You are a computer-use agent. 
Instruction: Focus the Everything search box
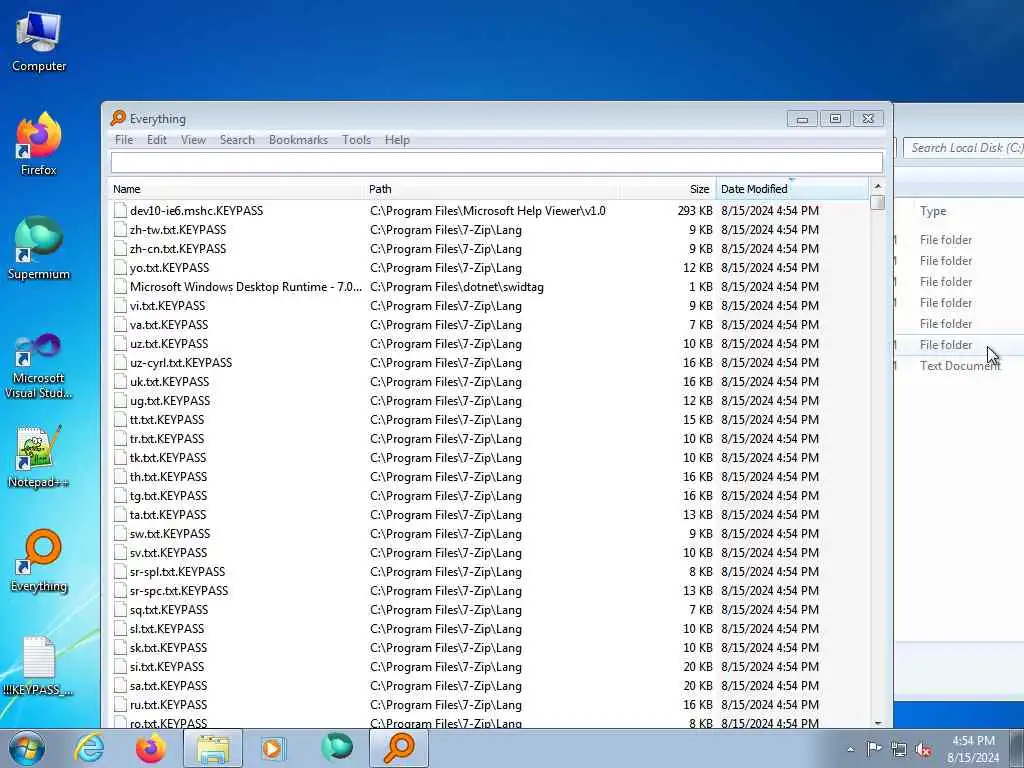click(496, 162)
